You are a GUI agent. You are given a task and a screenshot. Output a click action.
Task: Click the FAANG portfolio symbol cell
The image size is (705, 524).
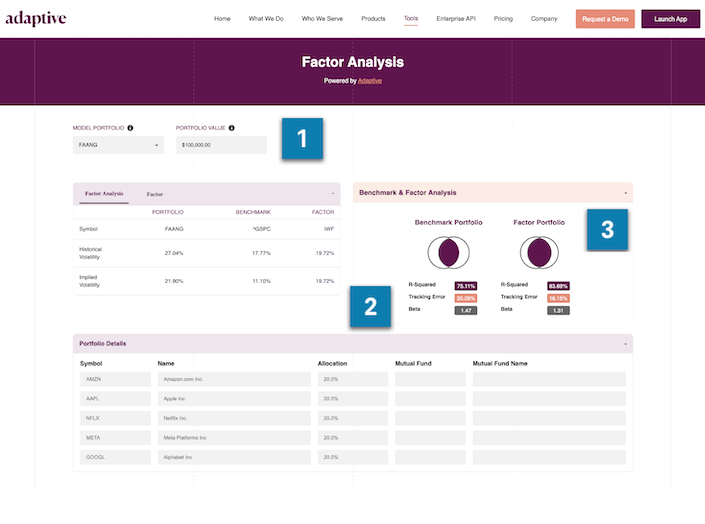[174, 229]
